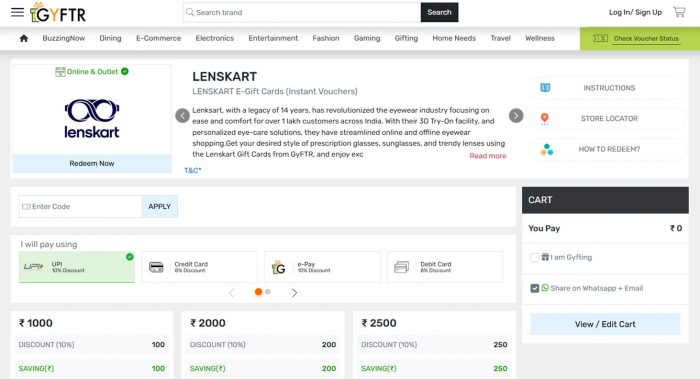Open HOW TO REDEEM? button
This screenshot has height=379, width=700.
(x=608, y=150)
